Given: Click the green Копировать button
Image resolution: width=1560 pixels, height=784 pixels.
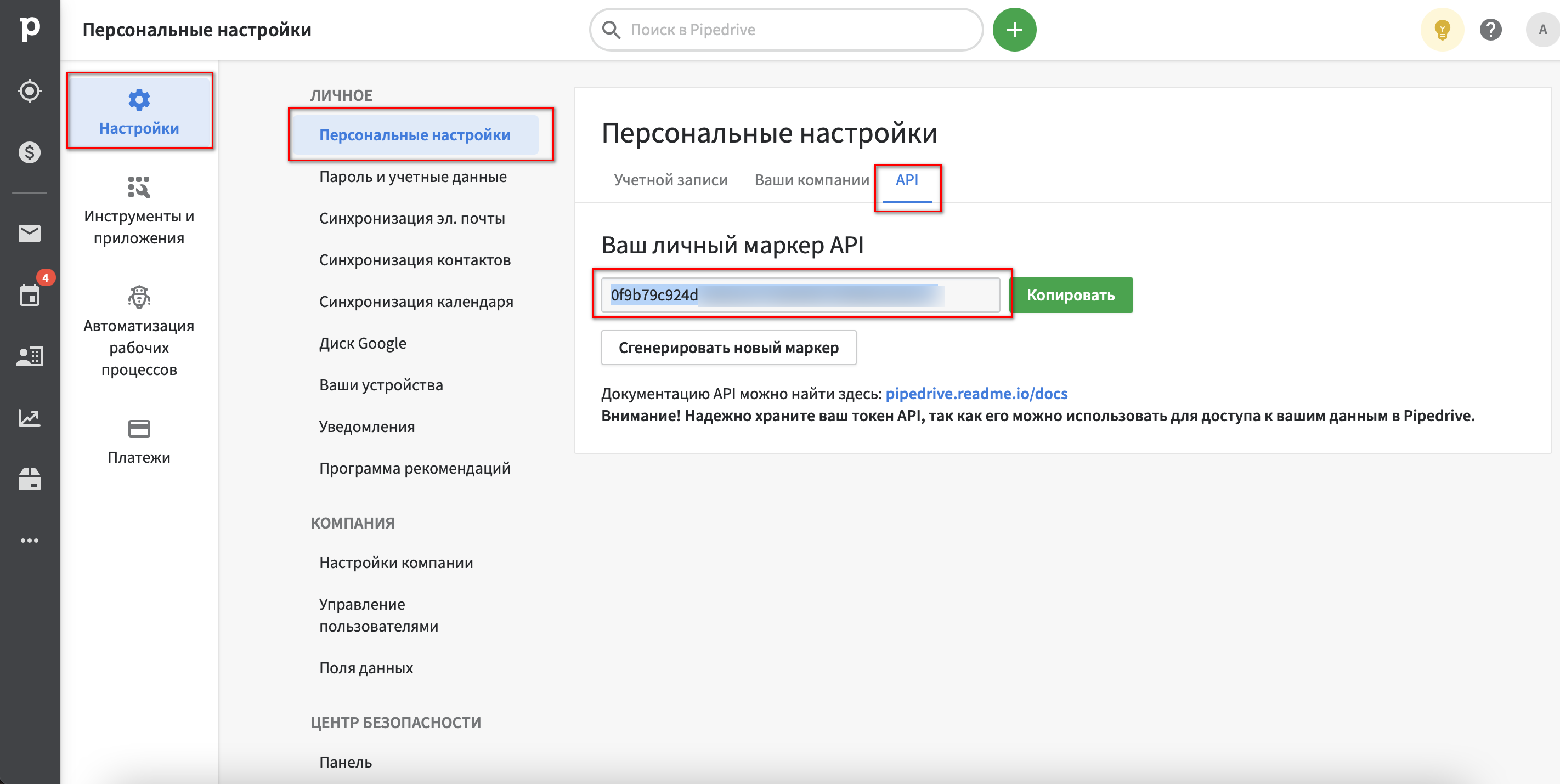Looking at the screenshot, I should pyautogui.click(x=1071, y=295).
